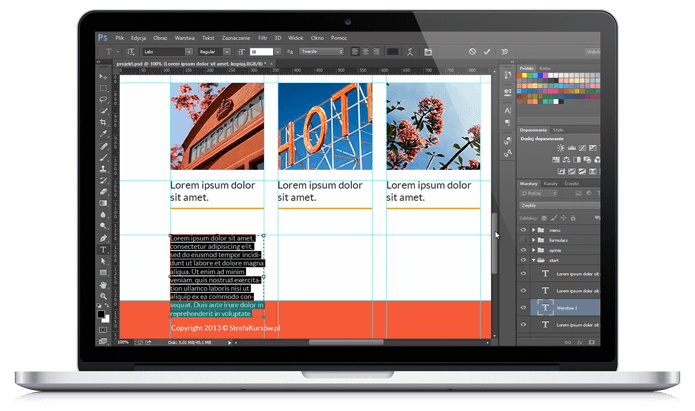The height and width of the screenshot is (411, 695).
Task: Commit text edits with the checkmark icon
Action: tap(487, 50)
